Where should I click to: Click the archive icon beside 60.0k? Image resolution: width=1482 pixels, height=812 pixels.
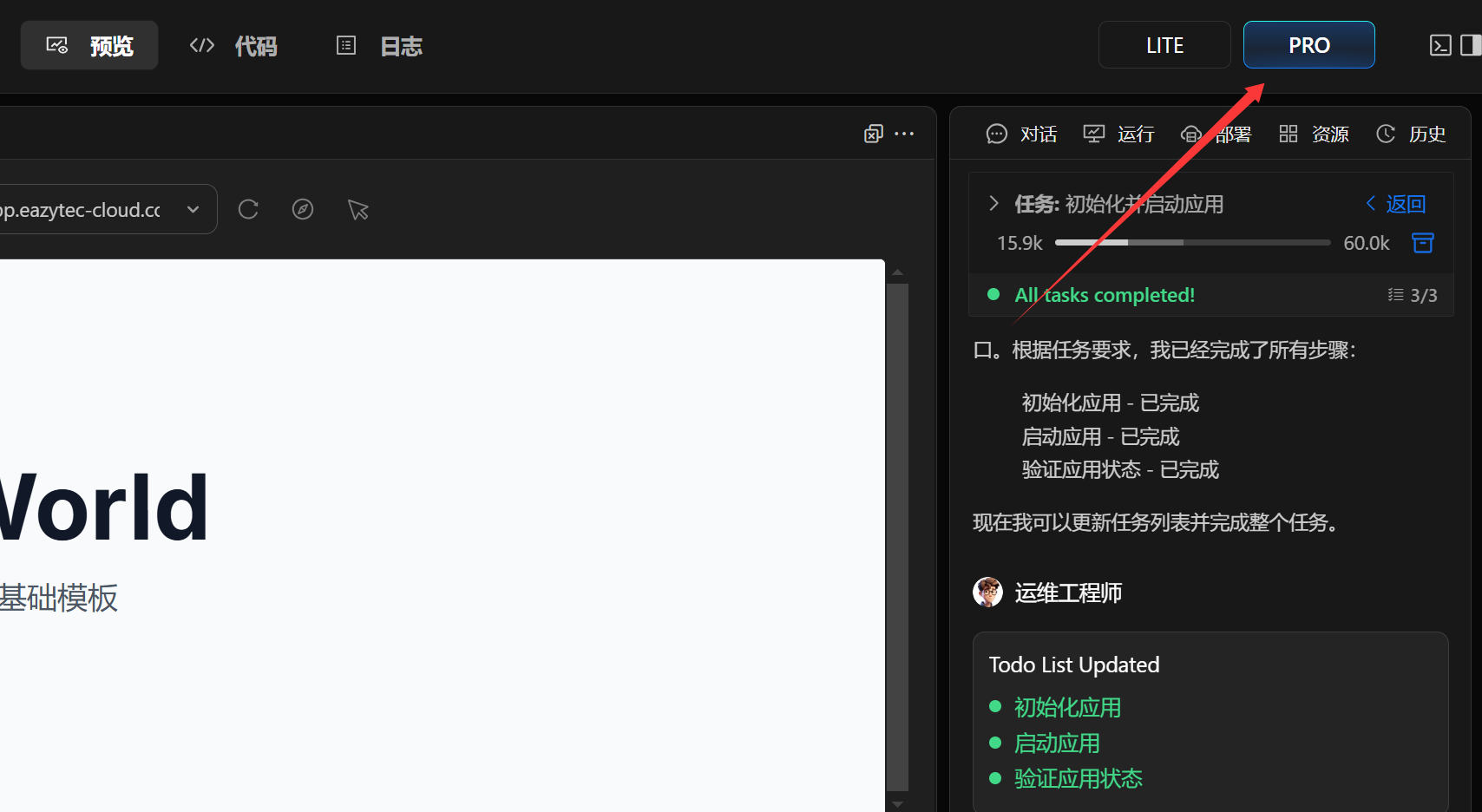pyautogui.click(x=1423, y=243)
